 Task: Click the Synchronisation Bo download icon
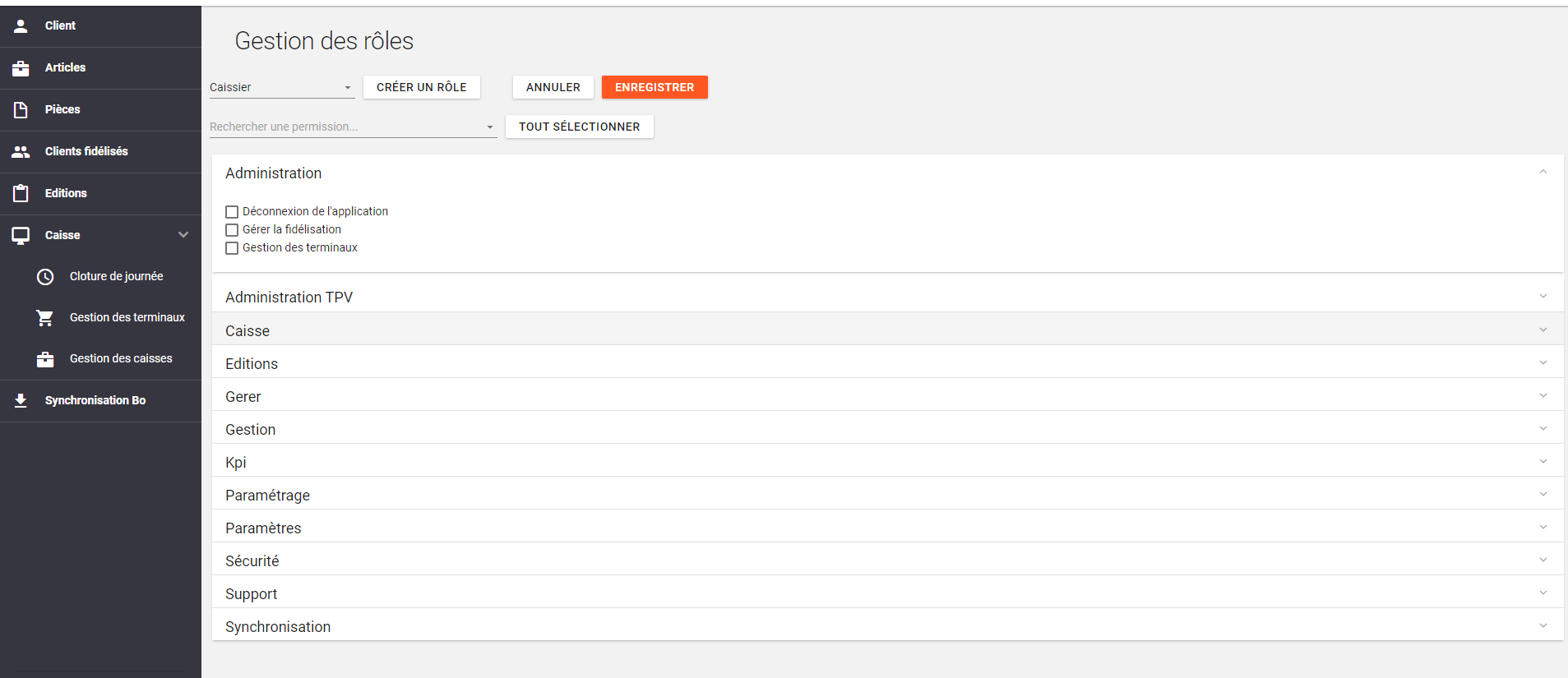click(21, 401)
